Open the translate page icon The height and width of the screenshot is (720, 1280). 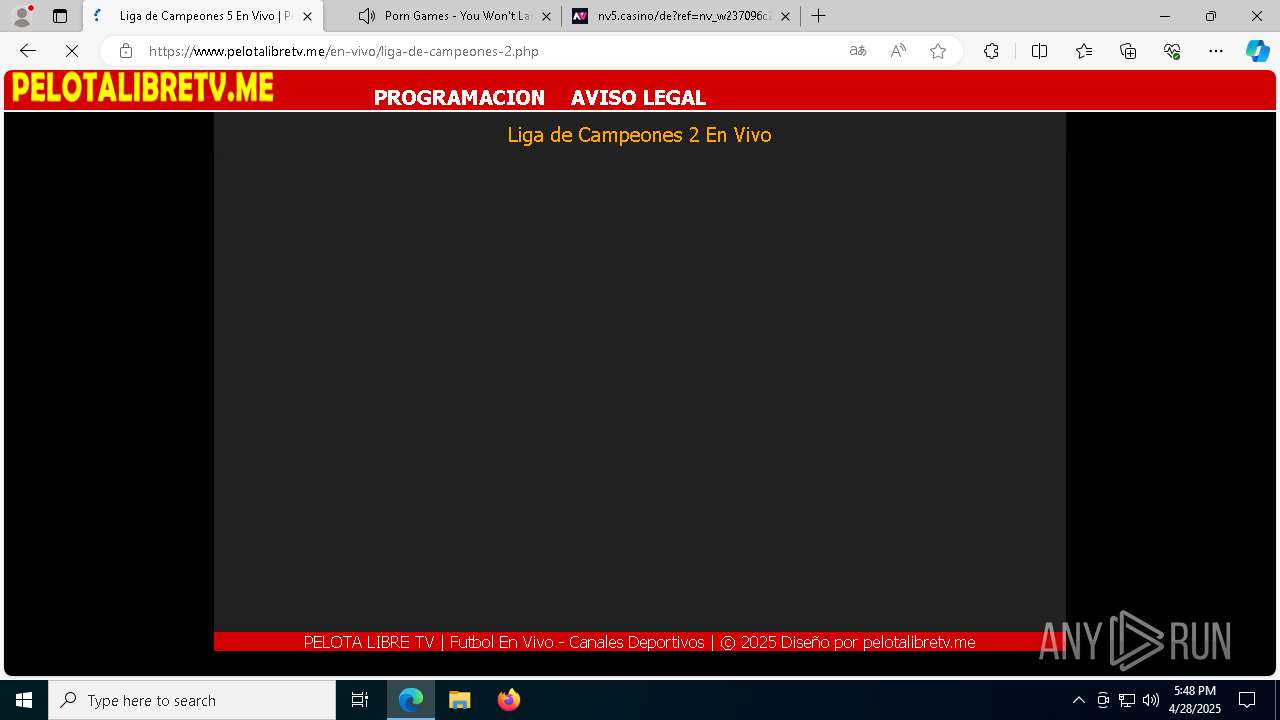858,51
